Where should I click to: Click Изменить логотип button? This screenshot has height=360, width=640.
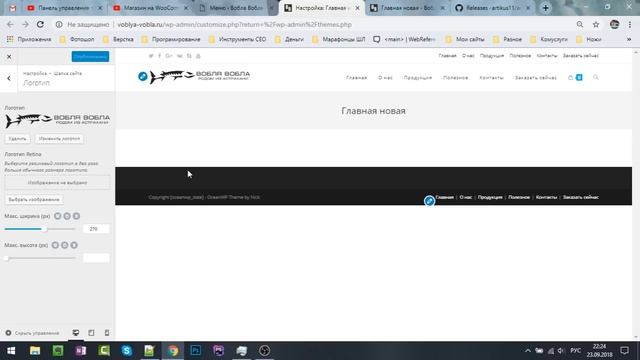[59, 139]
